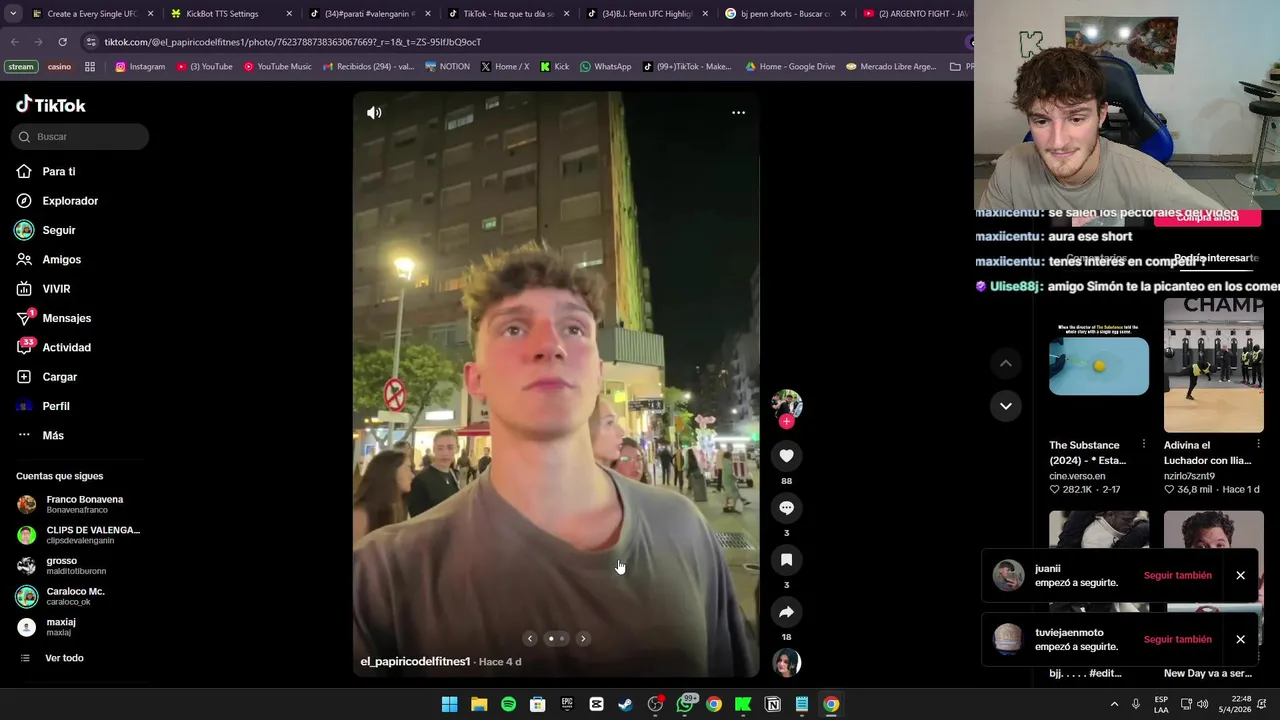Screen dimensions: 1280x720
Task: Open Steam from the taskbar
Action: pos(626,704)
